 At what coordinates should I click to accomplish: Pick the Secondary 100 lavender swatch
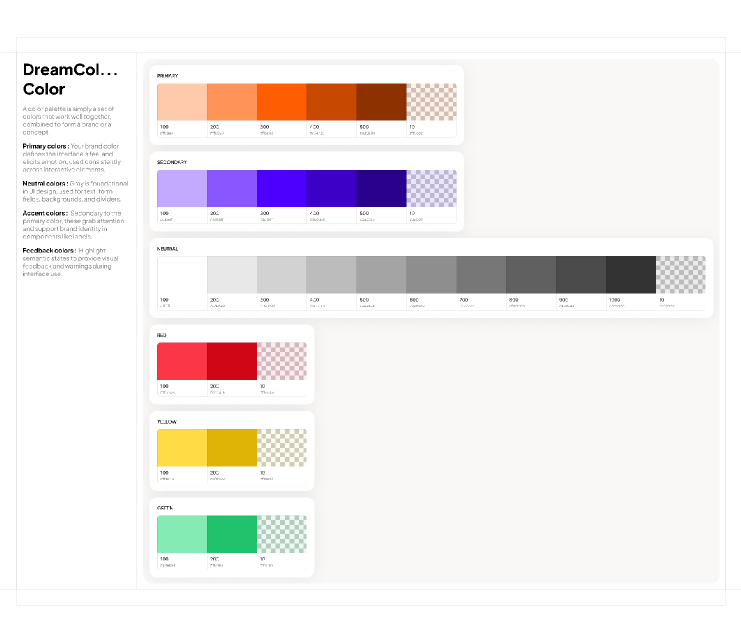[182, 188]
